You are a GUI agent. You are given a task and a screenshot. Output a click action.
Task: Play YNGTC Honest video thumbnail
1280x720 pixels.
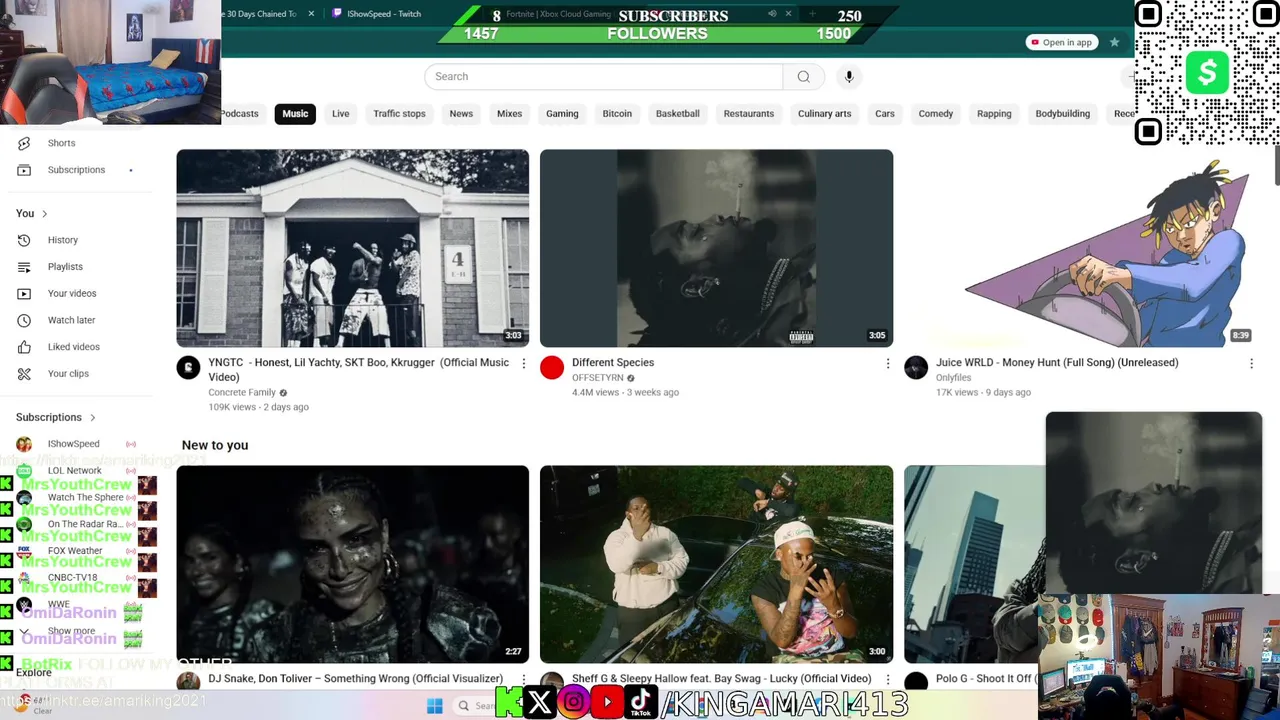click(x=353, y=248)
